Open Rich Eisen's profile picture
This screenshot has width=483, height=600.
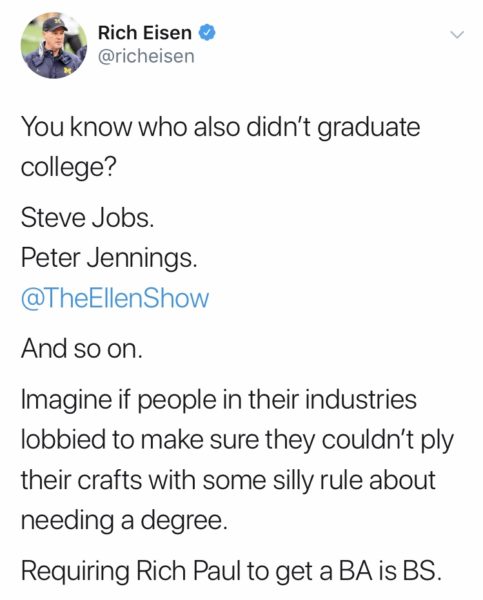coord(54,45)
